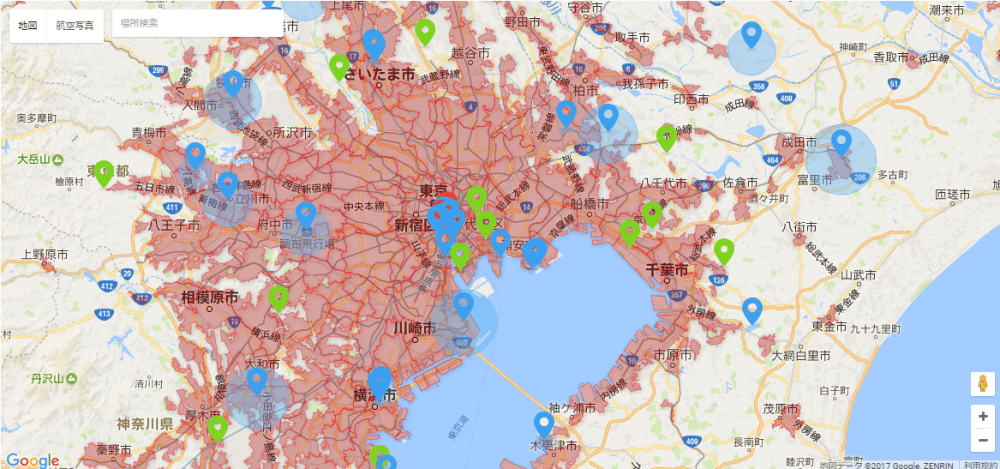Zoom out with the minus button

pyautogui.click(x=983, y=440)
